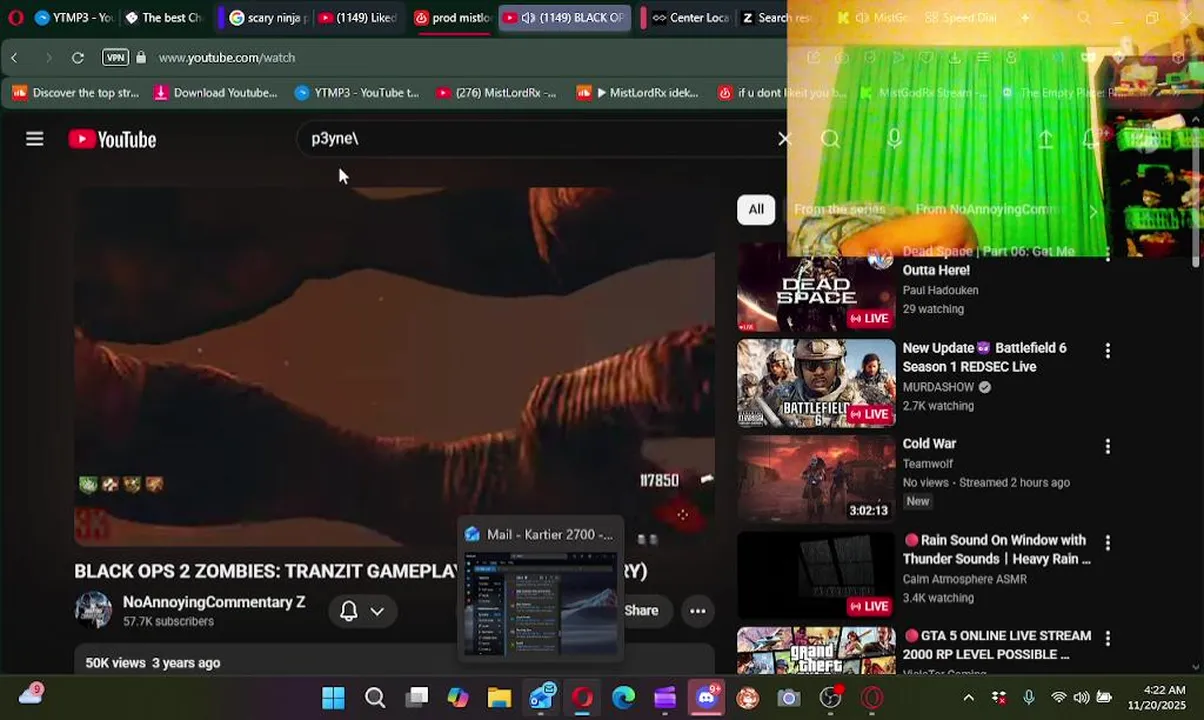Open 'YTMP3 - YouTube t...' bookmark
The width and height of the screenshot is (1204, 720).
coord(357,93)
